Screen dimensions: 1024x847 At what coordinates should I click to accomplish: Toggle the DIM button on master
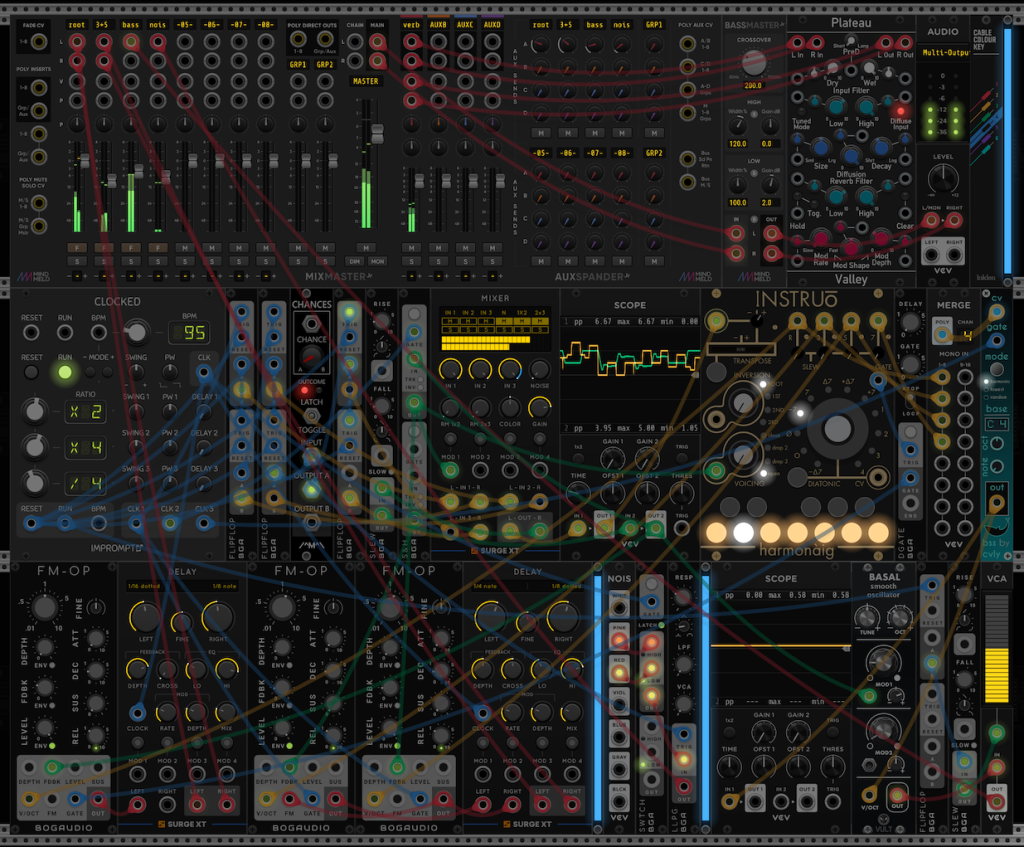(x=355, y=261)
